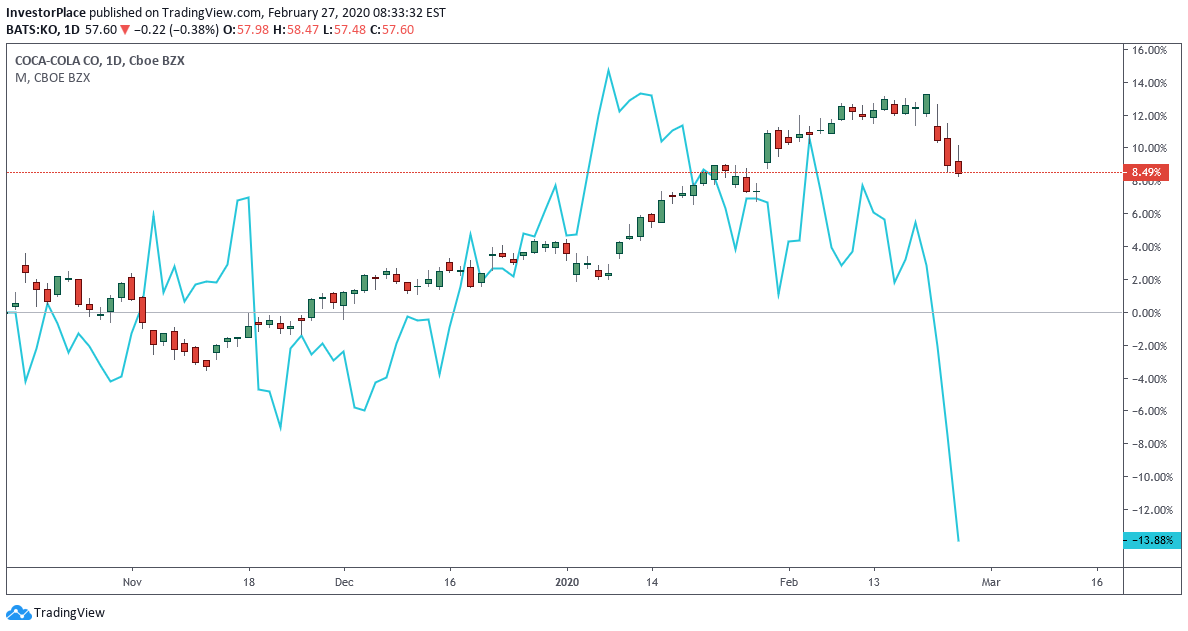Click the TradingView cloud logo icon
The width and height of the screenshot is (1188, 631).
coord(17,612)
